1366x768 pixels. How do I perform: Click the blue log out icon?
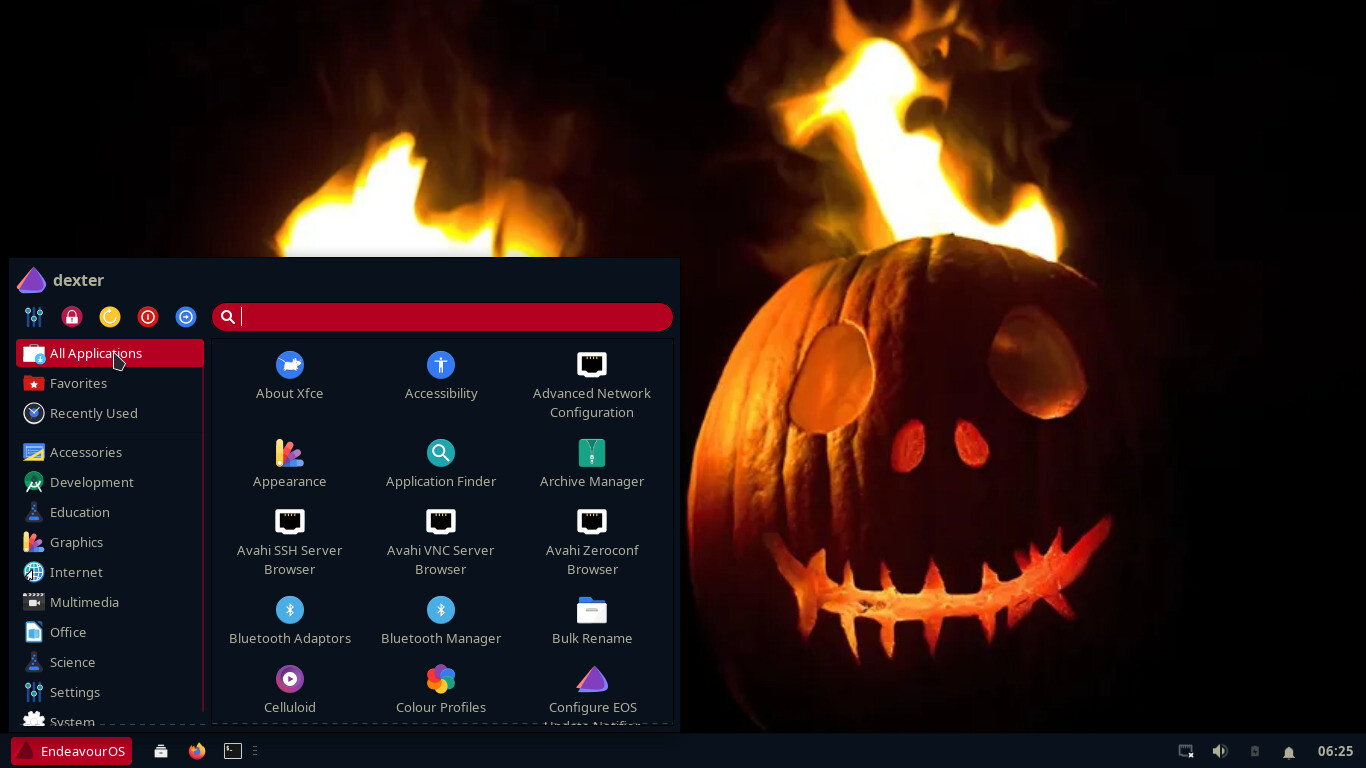click(186, 317)
